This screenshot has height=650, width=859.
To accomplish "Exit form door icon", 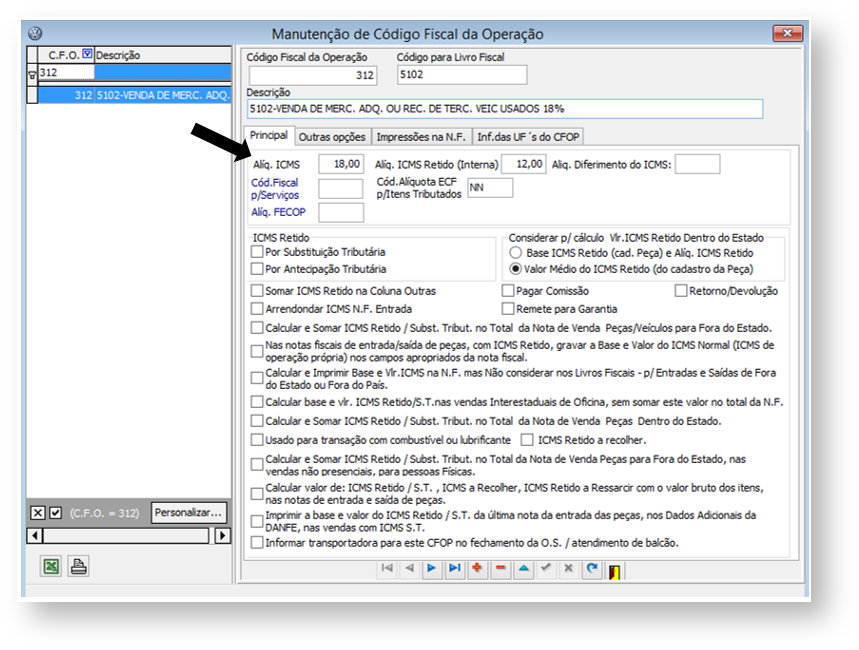I will pos(615,572).
